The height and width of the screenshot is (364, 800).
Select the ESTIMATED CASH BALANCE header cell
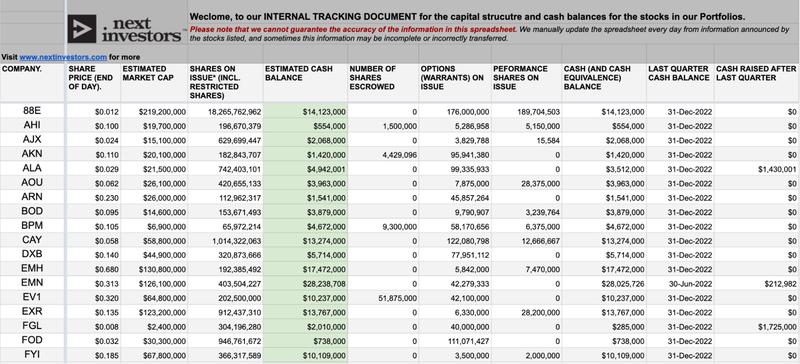coord(306,83)
